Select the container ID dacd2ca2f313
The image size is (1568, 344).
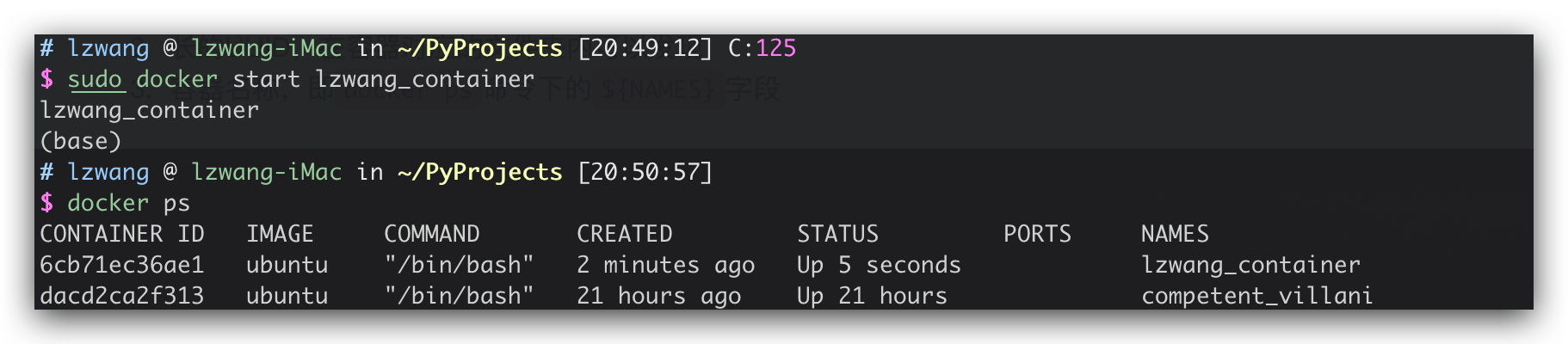(122, 296)
